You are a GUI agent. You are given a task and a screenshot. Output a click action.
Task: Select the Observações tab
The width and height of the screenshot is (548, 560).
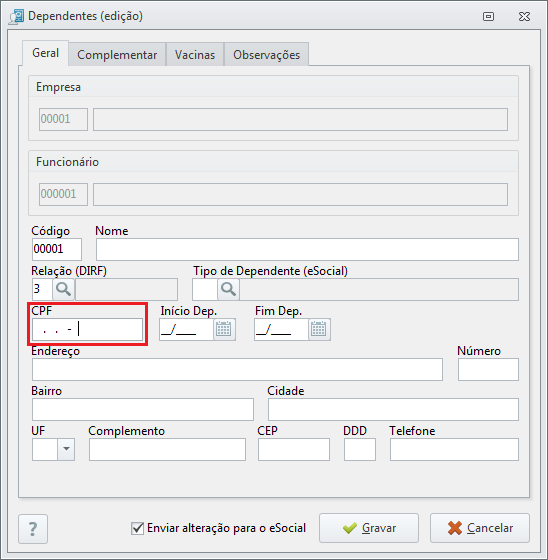pos(266,55)
